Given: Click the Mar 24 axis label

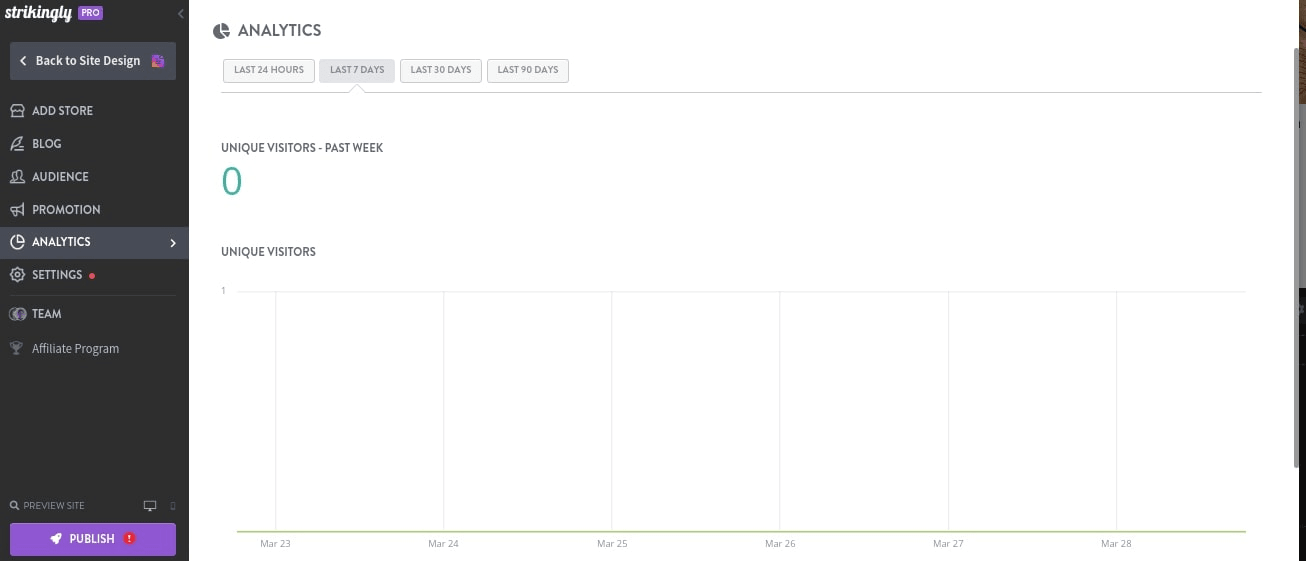Looking at the screenshot, I should [443, 544].
